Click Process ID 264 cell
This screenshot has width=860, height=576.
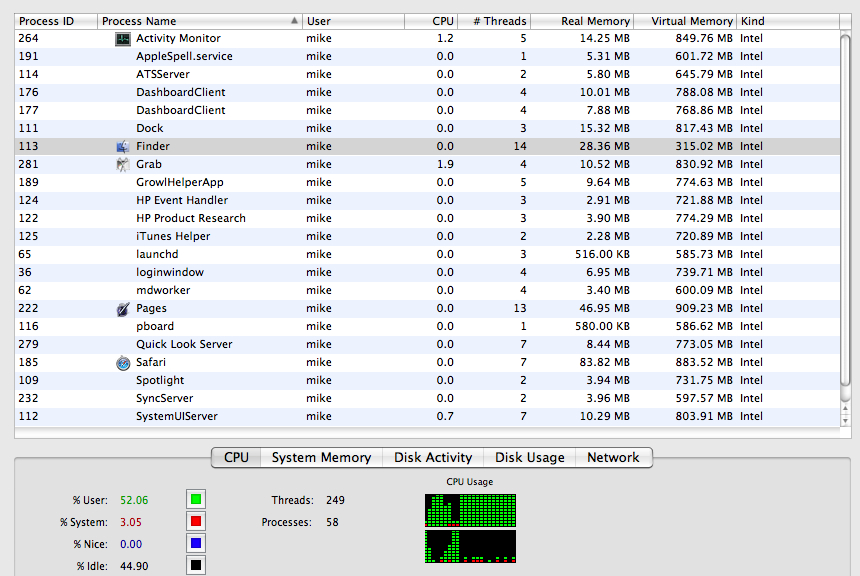pyautogui.click(x=29, y=38)
